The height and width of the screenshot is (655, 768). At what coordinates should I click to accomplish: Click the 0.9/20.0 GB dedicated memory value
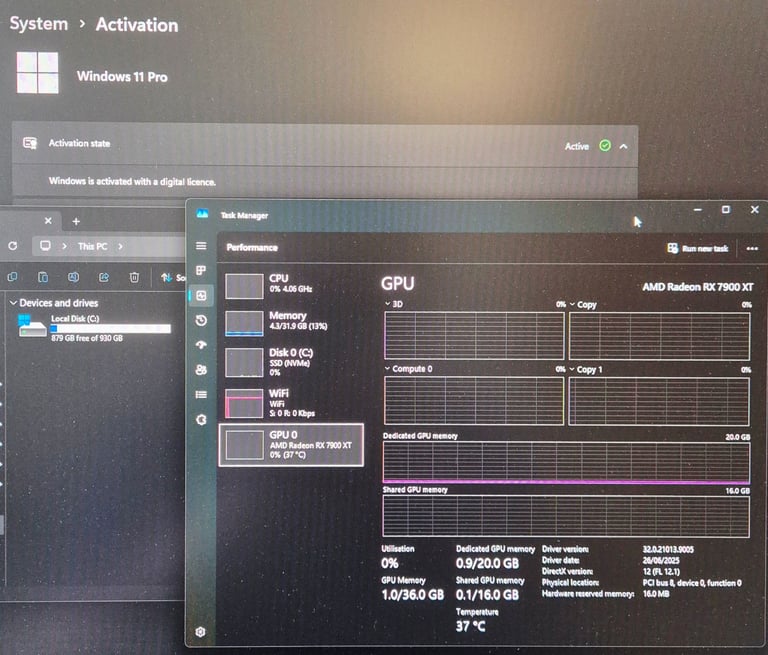[487, 563]
